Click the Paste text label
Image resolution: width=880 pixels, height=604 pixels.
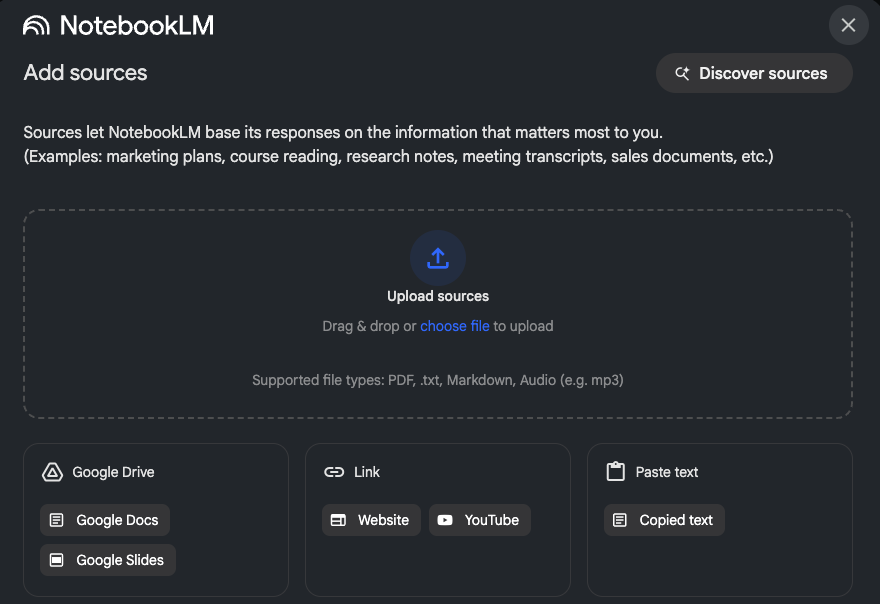pyautogui.click(x=667, y=473)
